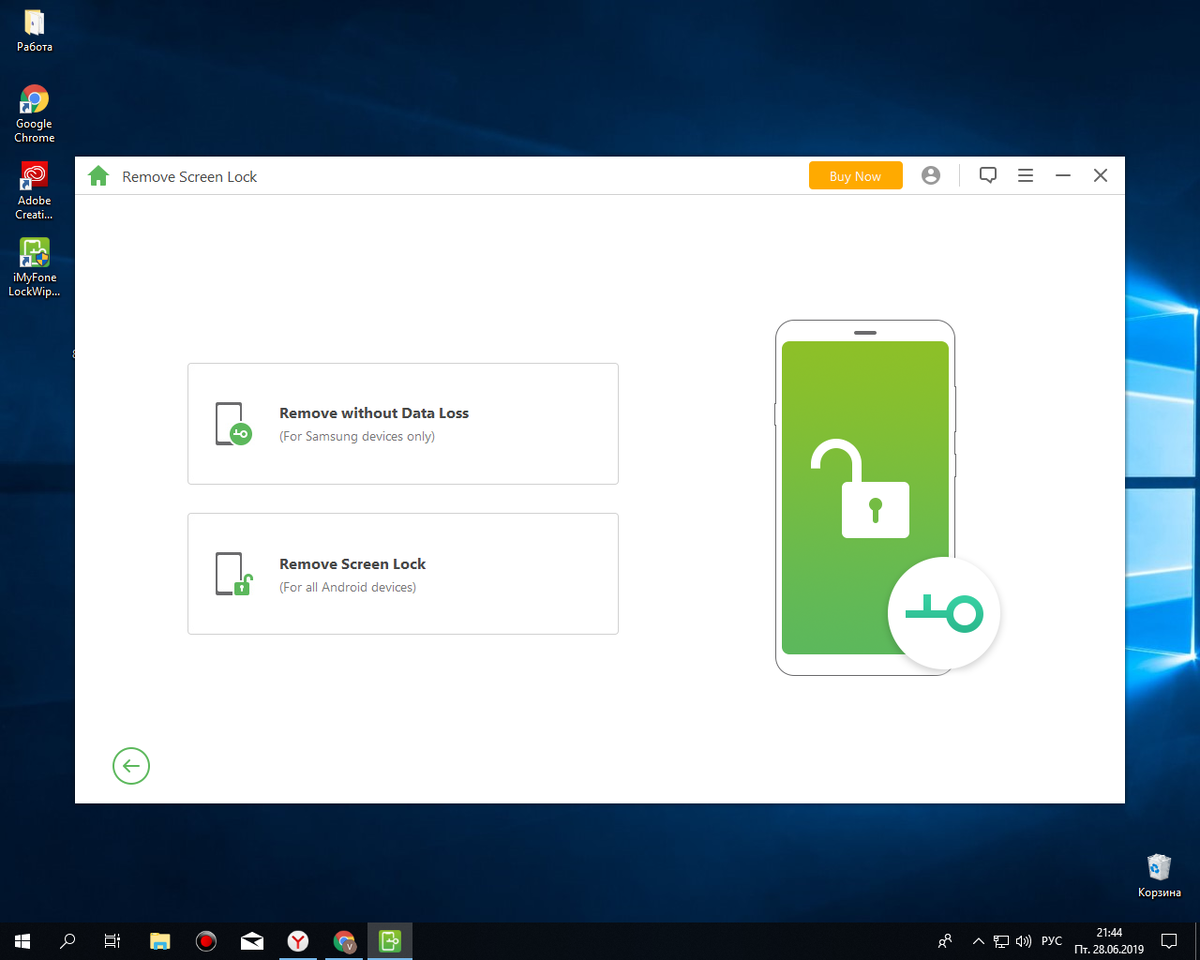Close the LockWiper window
The height and width of the screenshot is (960, 1200).
tap(1100, 176)
